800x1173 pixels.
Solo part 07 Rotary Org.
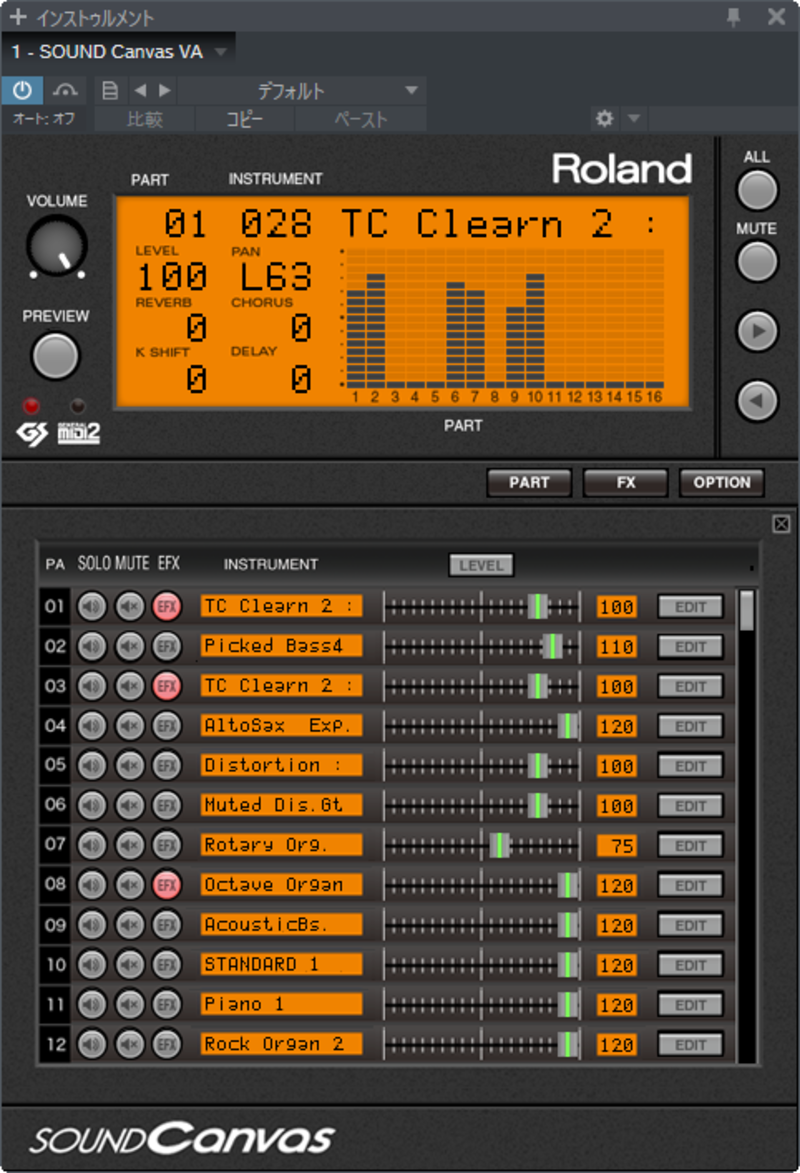click(92, 845)
